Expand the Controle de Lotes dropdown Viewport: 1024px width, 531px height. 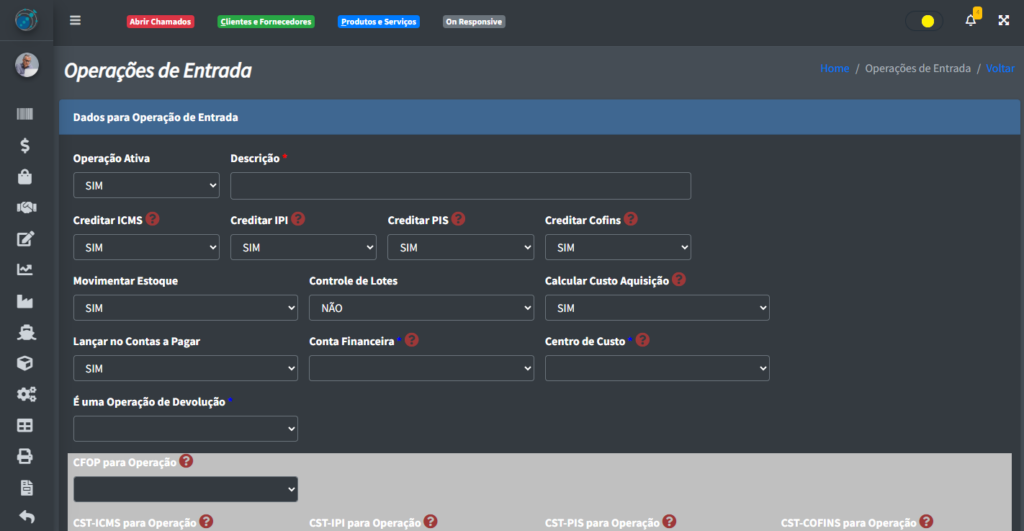[x=421, y=308]
